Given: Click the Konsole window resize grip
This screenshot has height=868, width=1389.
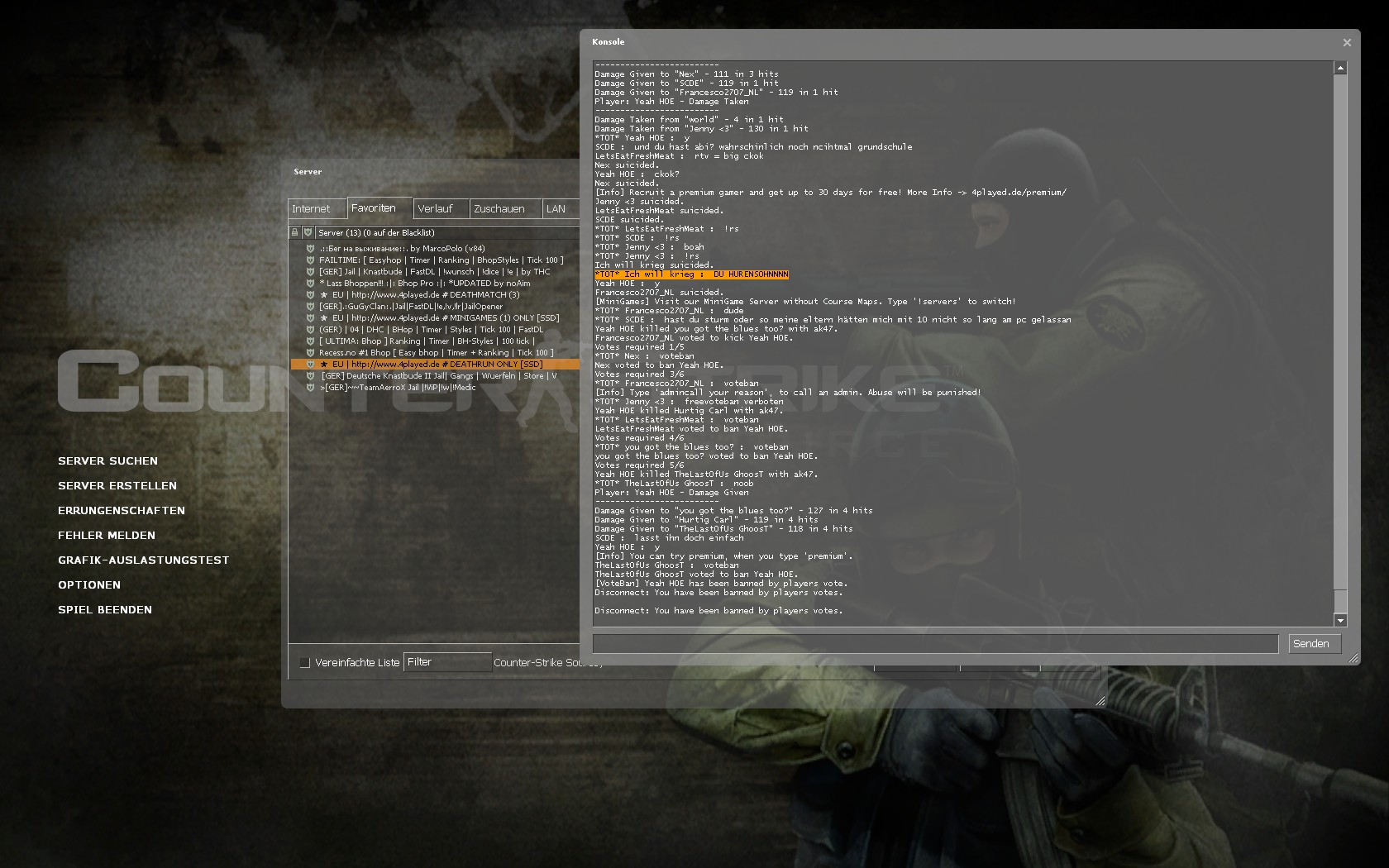Looking at the screenshot, I should point(1353,658).
